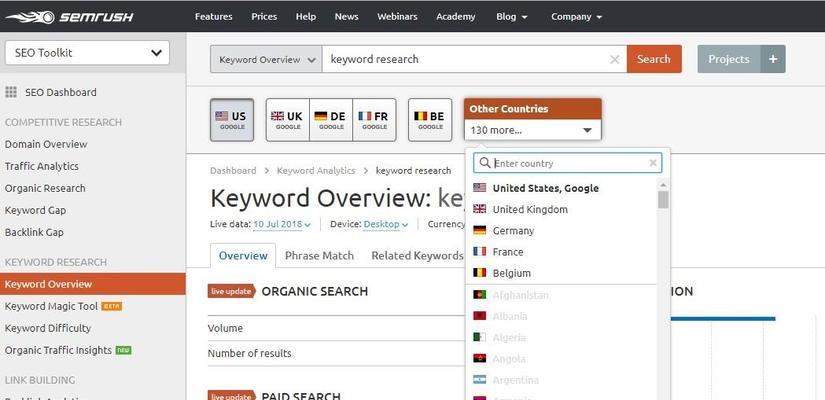This screenshot has height=400, width=825.
Task: Click the plus button next to Projects
Action: tap(773, 59)
